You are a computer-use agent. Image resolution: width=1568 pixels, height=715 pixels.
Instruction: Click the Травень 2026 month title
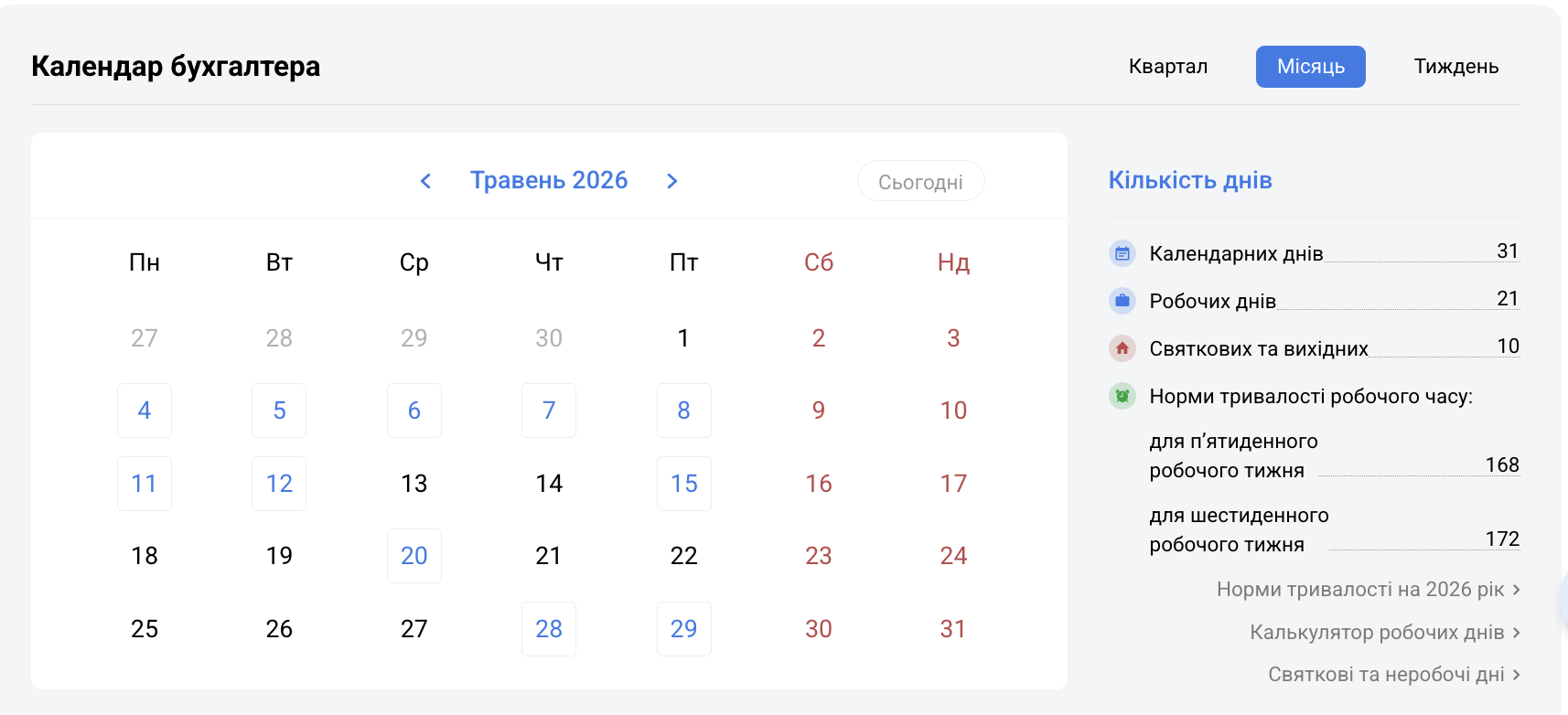tap(549, 180)
